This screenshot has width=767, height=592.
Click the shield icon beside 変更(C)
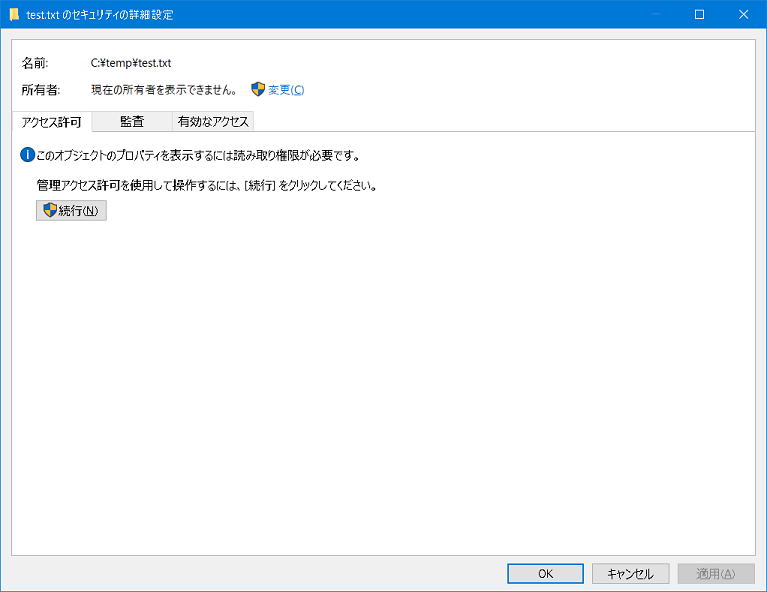(x=258, y=89)
